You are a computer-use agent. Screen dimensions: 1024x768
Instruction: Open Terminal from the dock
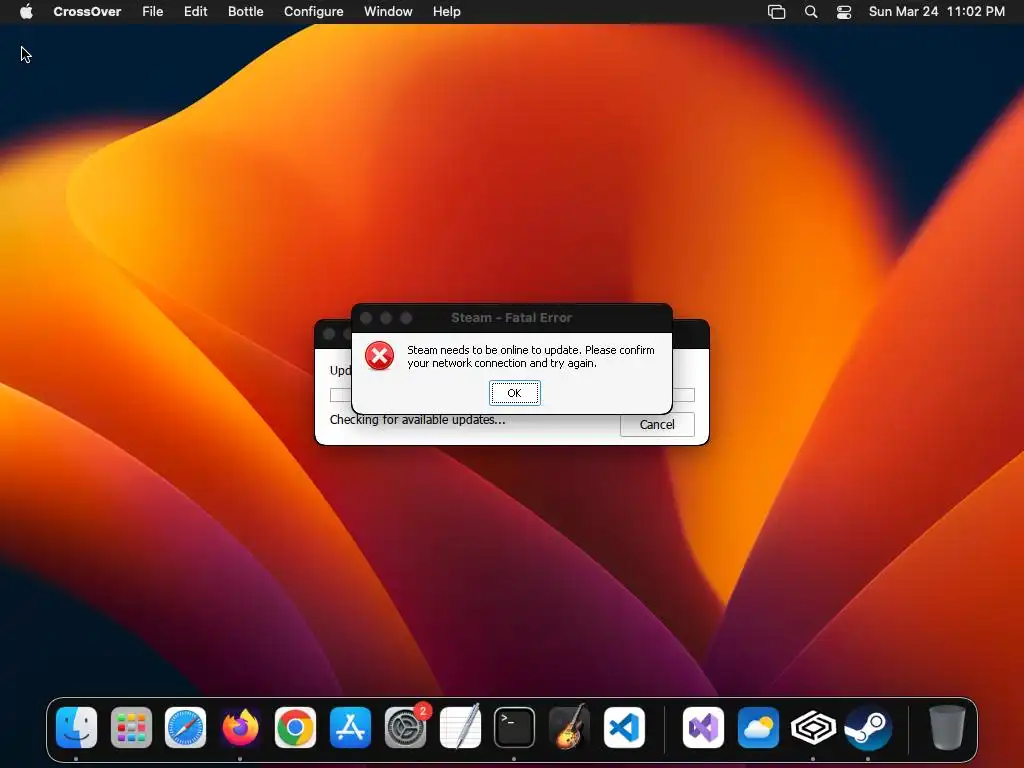pos(515,728)
